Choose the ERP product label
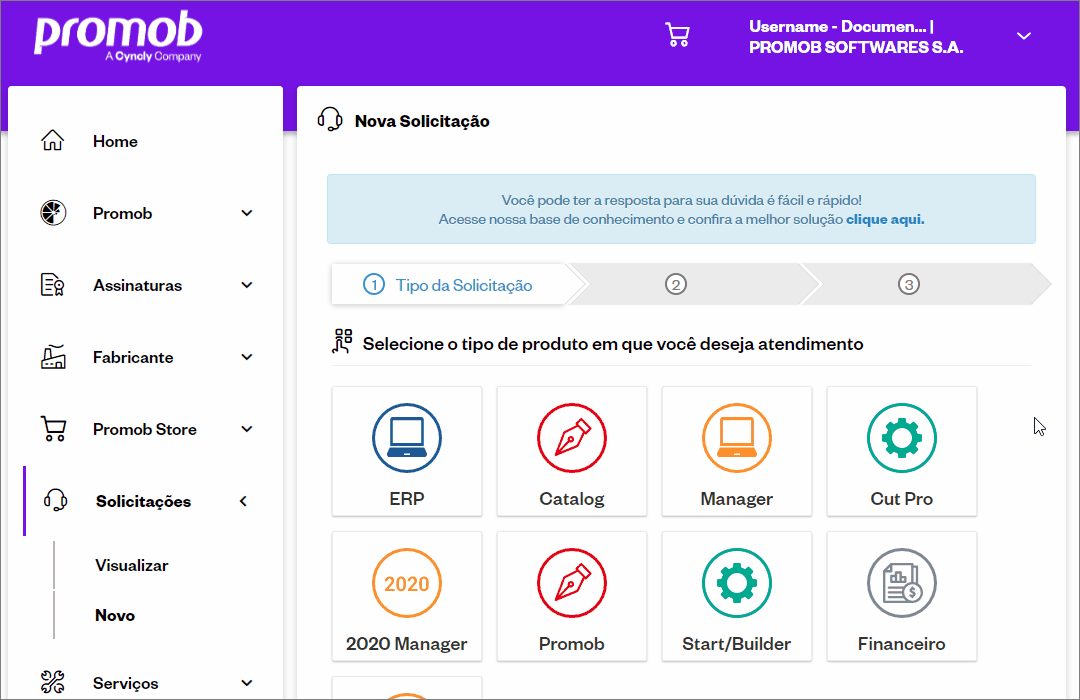The width and height of the screenshot is (1080, 700). (406, 499)
